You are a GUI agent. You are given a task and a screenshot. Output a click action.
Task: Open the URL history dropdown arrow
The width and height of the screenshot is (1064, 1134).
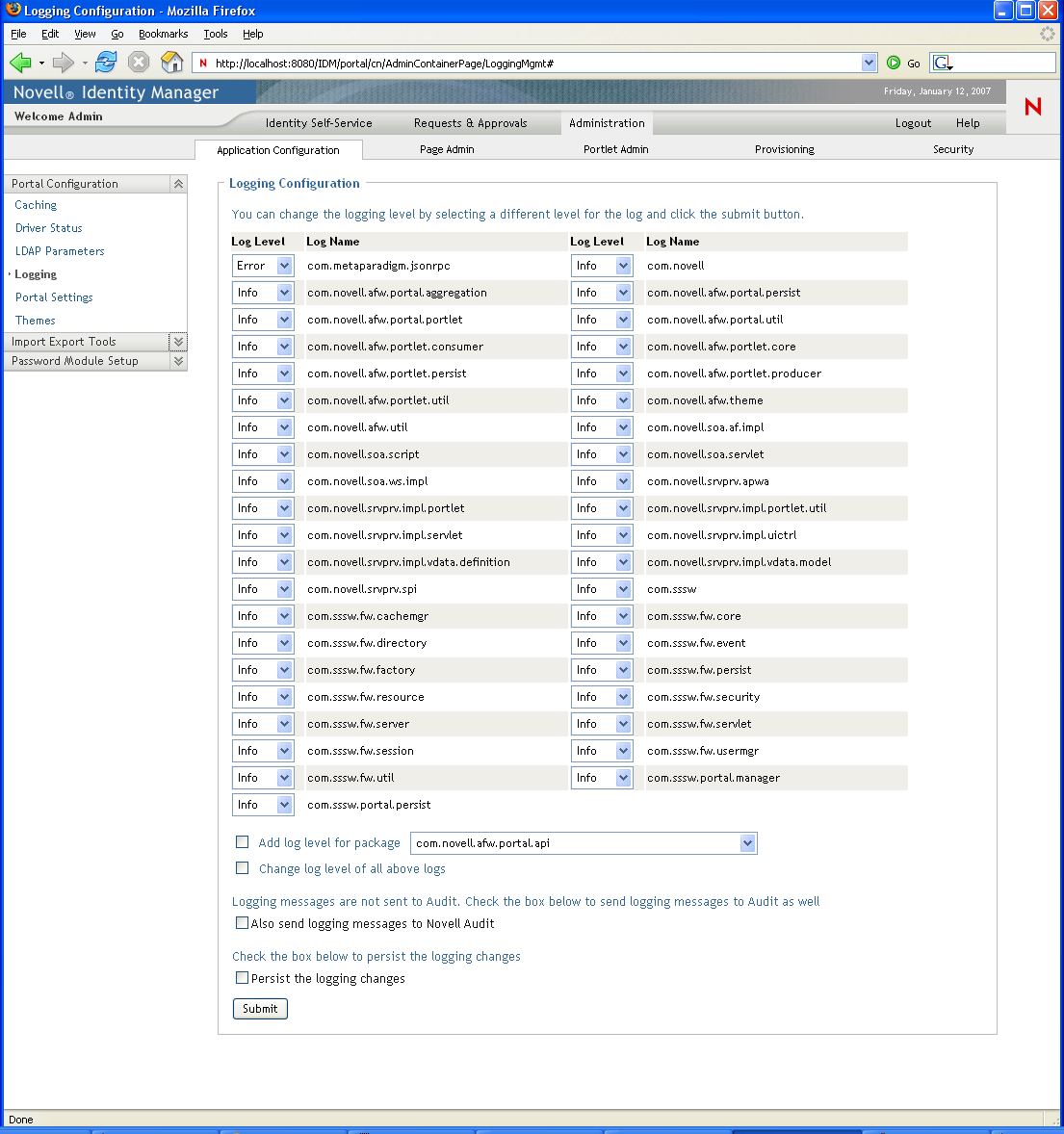coord(869,63)
